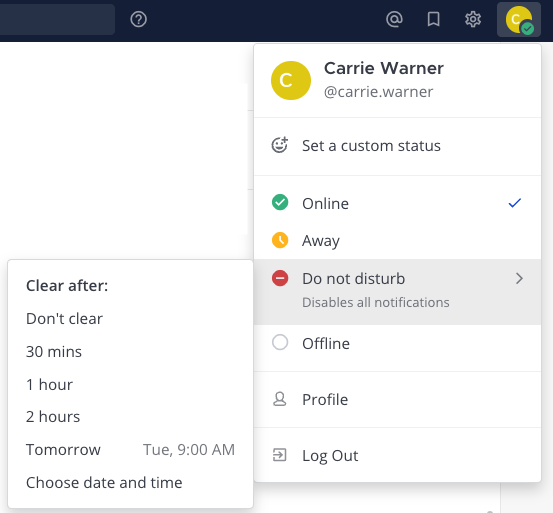Clear status after 1 hour
Viewport: 553px width, 513px height.
point(130,384)
